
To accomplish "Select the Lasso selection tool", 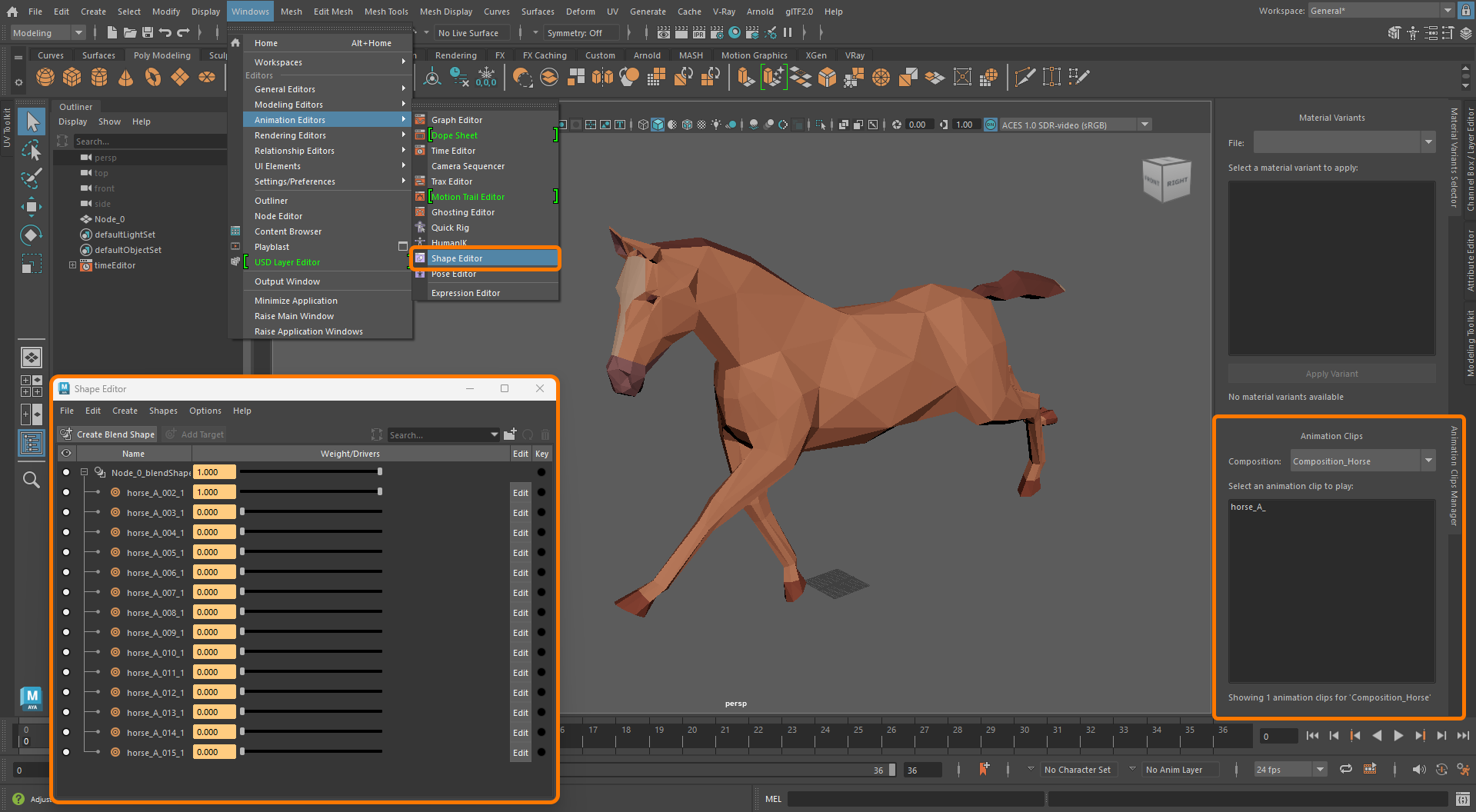I will tap(32, 151).
